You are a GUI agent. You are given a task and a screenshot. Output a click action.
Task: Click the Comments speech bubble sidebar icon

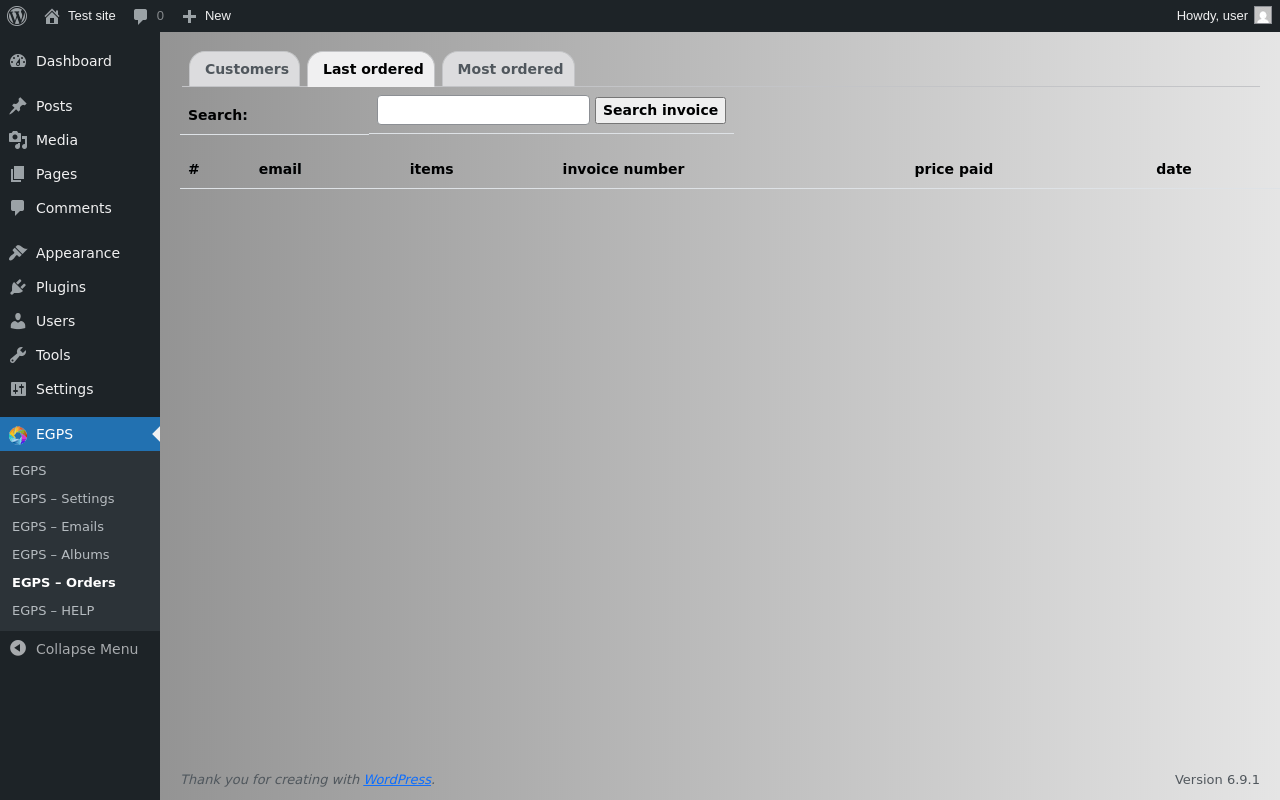click(x=18, y=208)
